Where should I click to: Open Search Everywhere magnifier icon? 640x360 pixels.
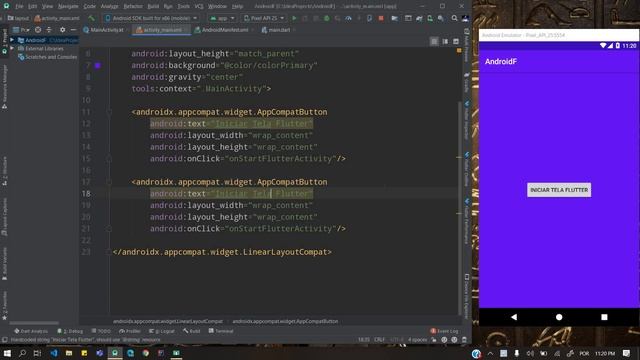pyautogui.click(x=454, y=18)
